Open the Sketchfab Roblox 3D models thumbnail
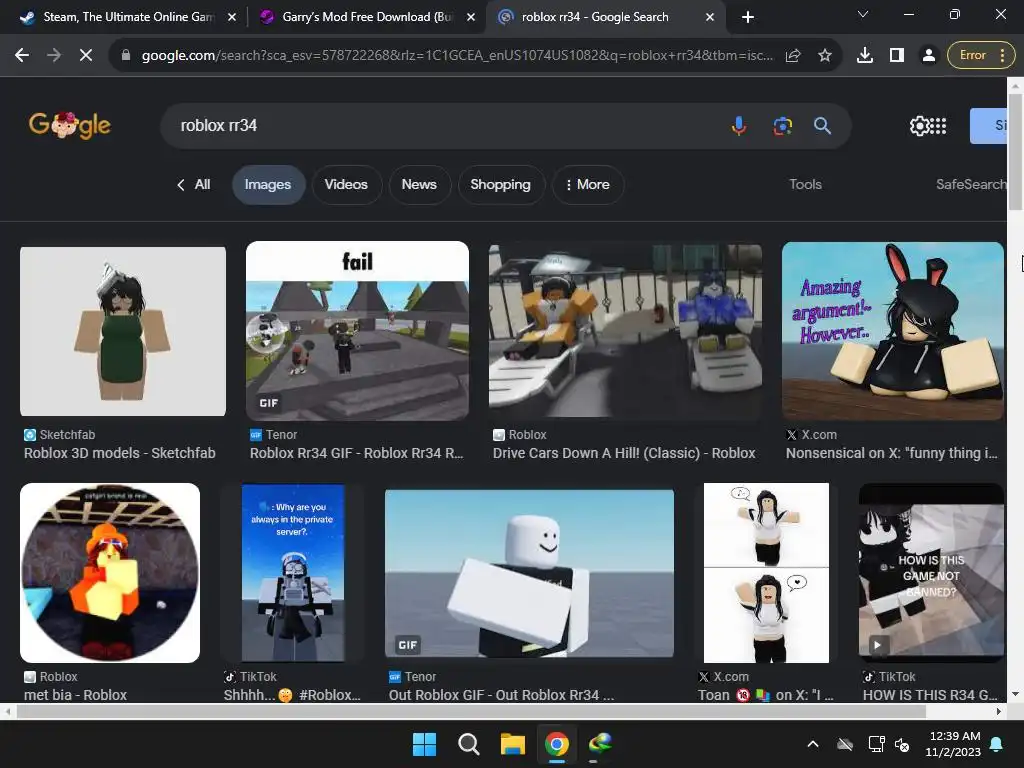1024x768 pixels. click(123, 331)
